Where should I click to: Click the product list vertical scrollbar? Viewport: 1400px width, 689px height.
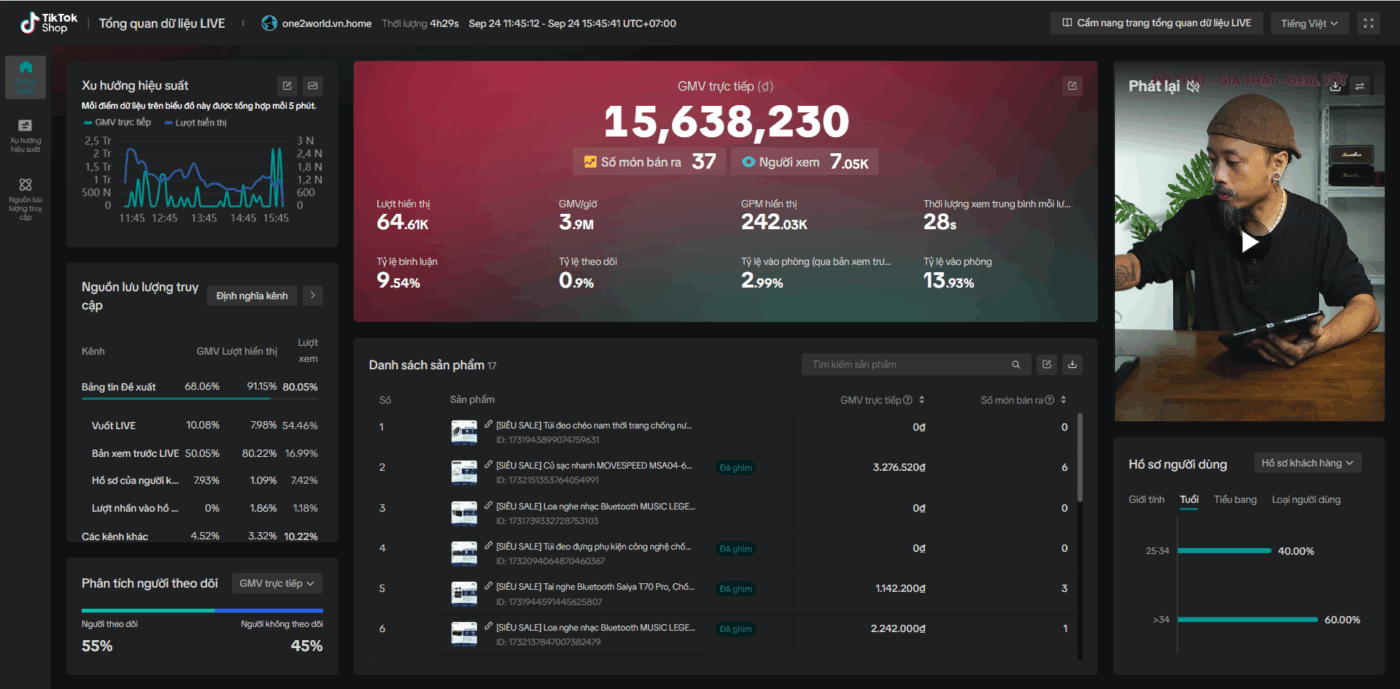click(1079, 456)
